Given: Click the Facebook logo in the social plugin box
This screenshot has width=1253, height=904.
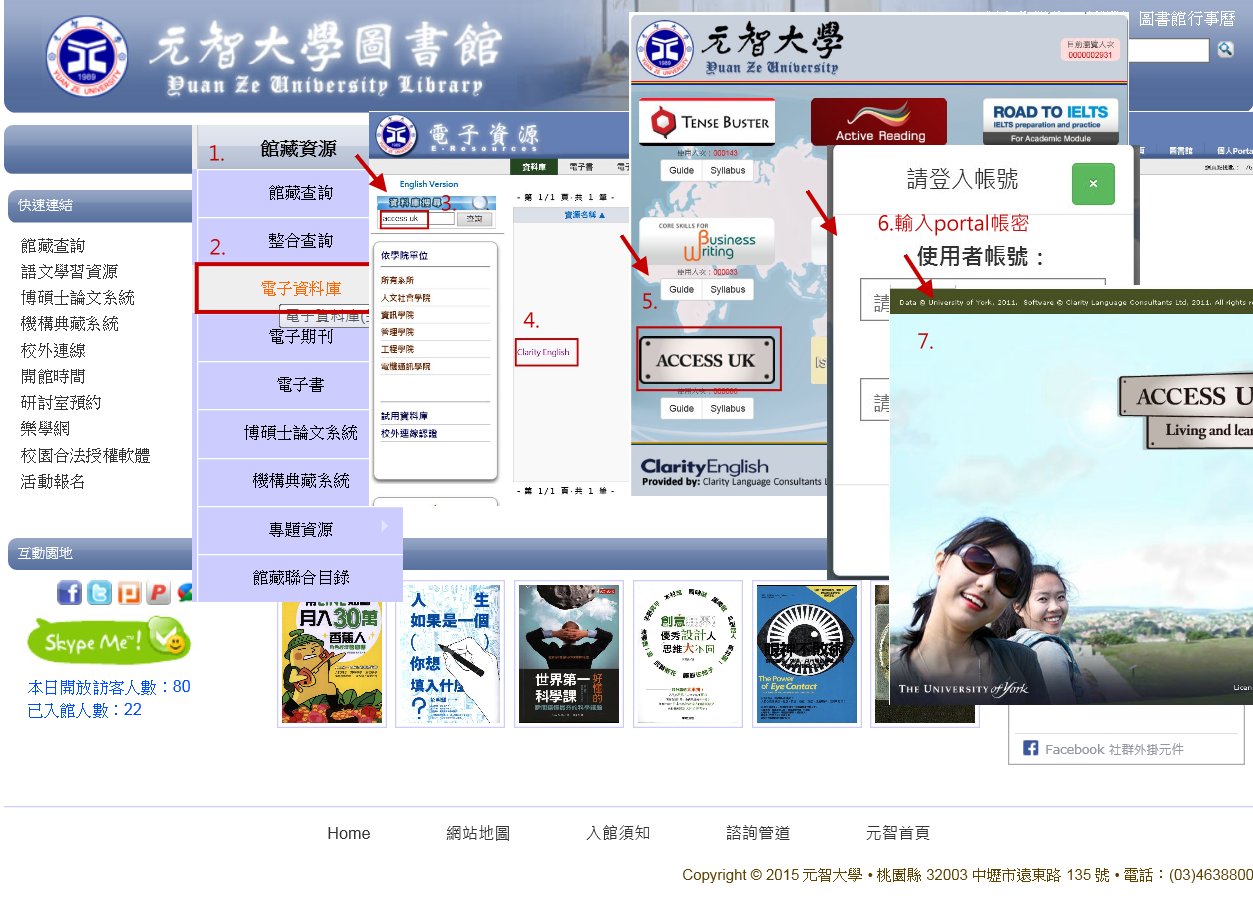Looking at the screenshot, I should pos(1031,749).
